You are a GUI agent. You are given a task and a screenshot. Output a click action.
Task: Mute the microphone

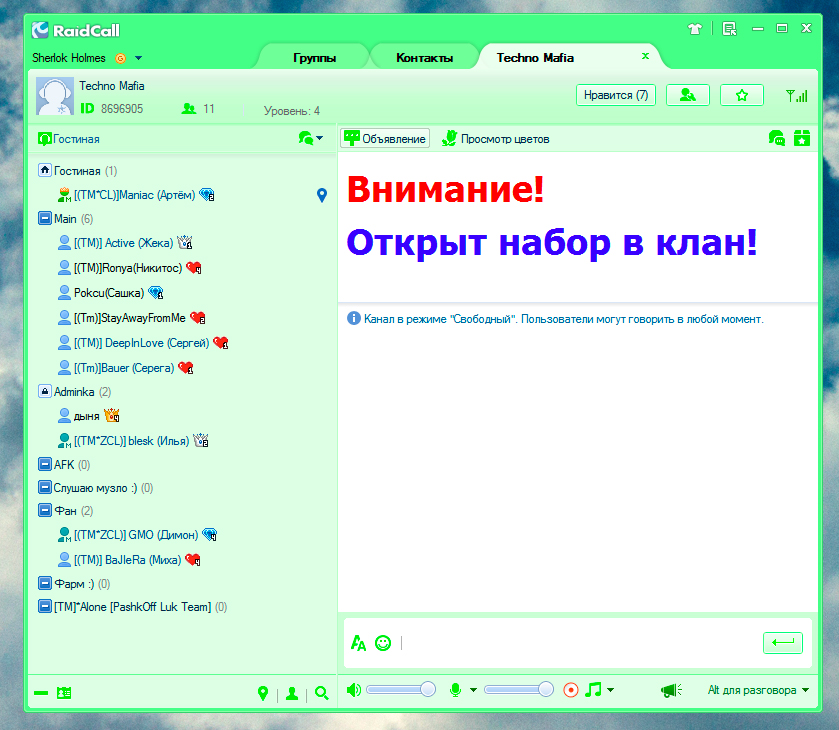tap(455, 690)
